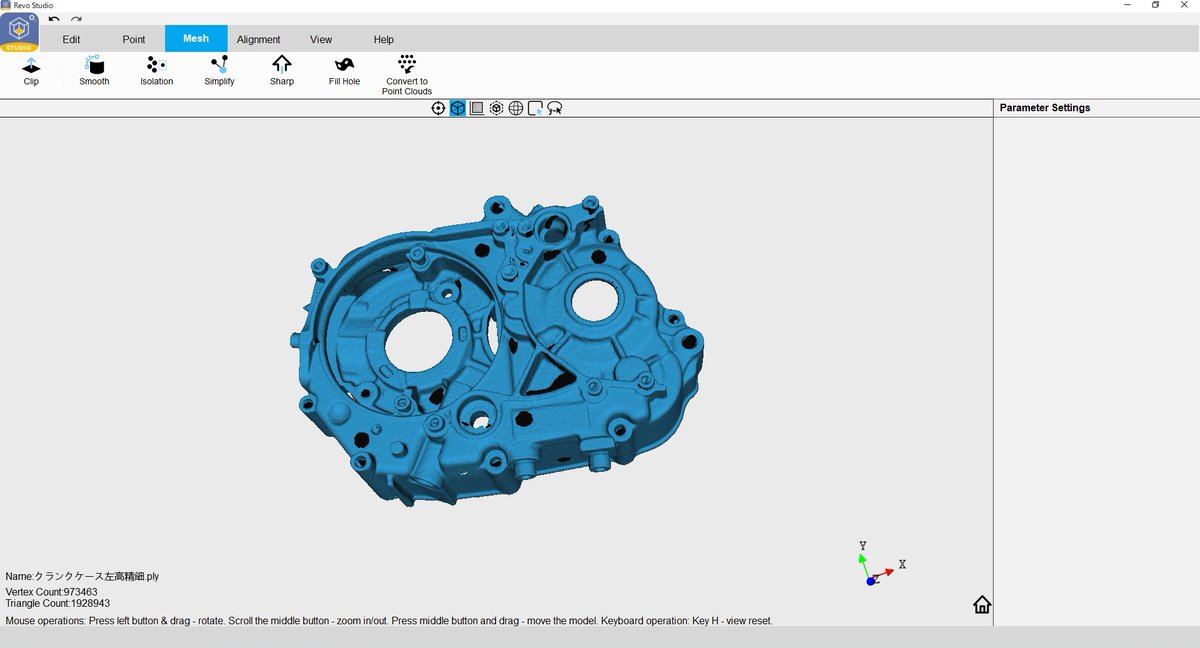Minimize the Revo Studio window
This screenshot has height=648, width=1200.
point(1126,5)
